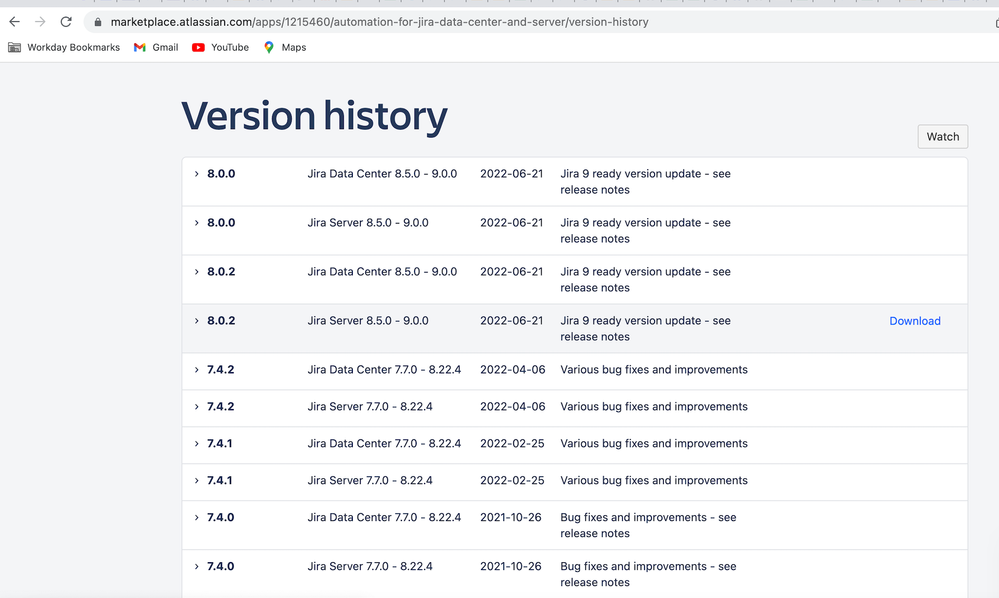Click 'Jira Data Center 8.5.0 - 9.0.0' in 8.0.2 row
Image resolution: width=999 pixels, height=598 pixels.
pos(382,272)
